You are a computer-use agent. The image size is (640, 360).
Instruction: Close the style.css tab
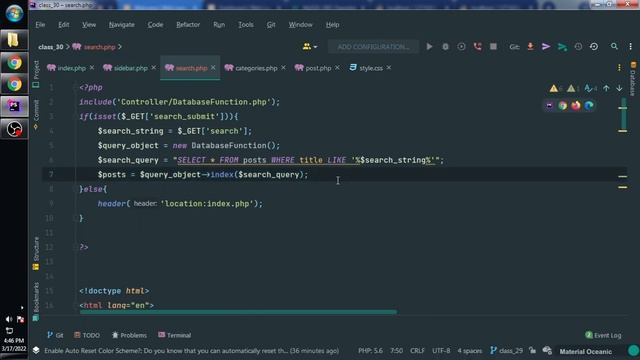pos(389,68)
